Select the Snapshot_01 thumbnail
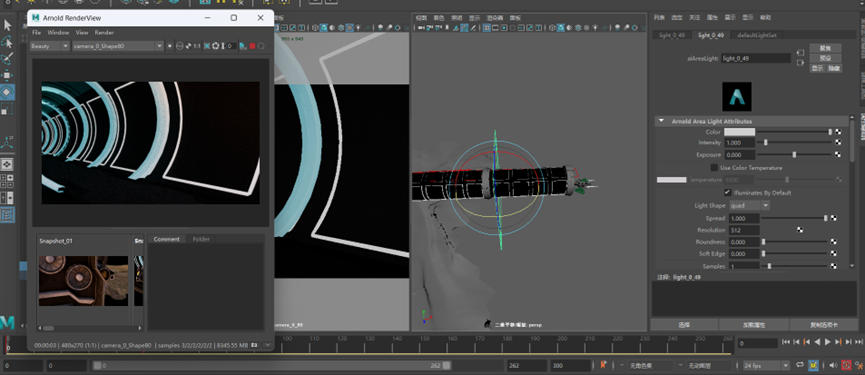 pos(83,280)
